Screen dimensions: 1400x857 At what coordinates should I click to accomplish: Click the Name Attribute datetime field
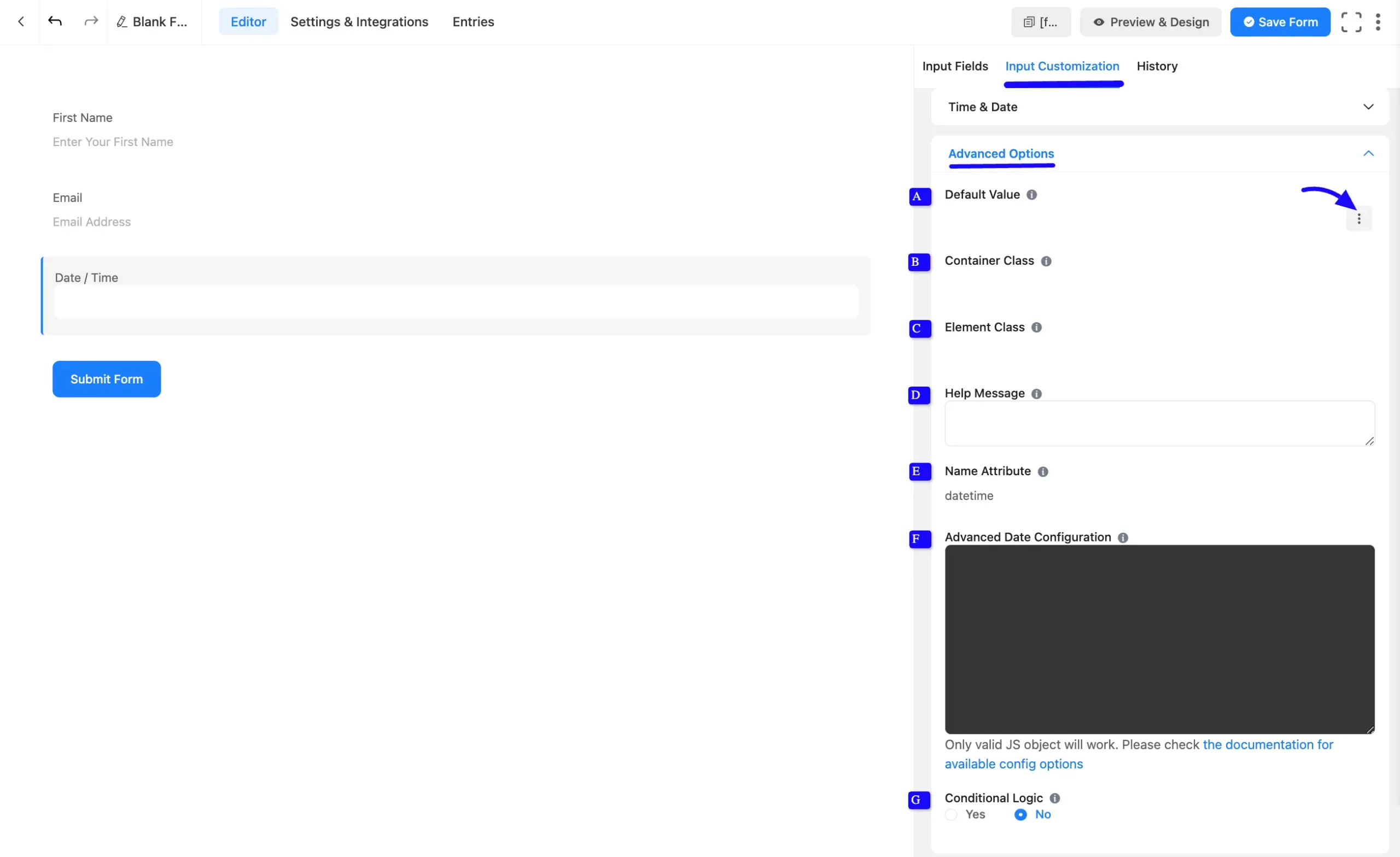coord(1159,495)
